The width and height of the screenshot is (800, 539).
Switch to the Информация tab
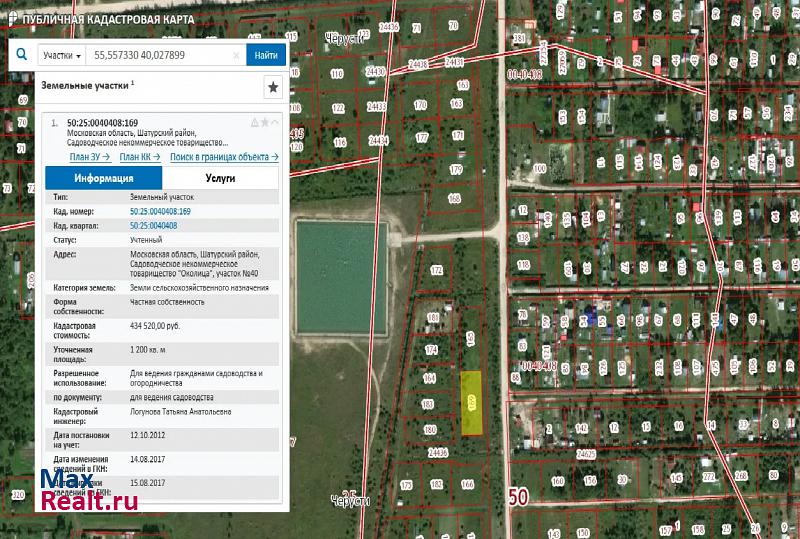tap(104, 178)
